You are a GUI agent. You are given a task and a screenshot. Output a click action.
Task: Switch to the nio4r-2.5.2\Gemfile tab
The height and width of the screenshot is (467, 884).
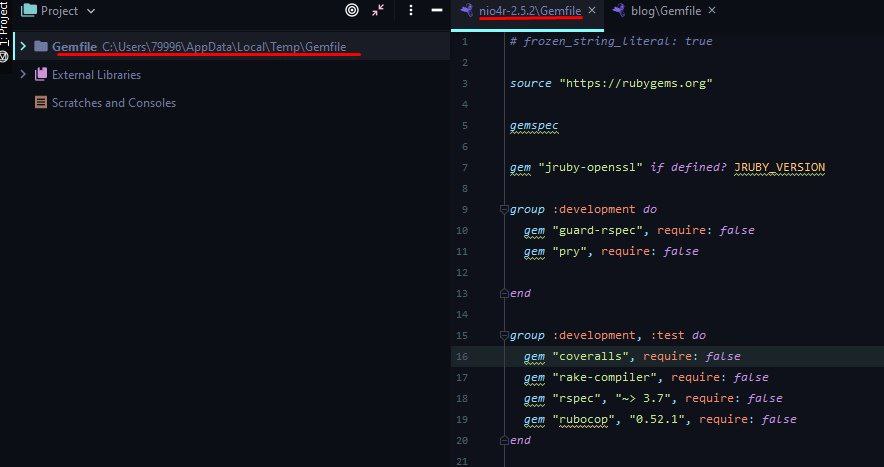(x=530, y=11)
